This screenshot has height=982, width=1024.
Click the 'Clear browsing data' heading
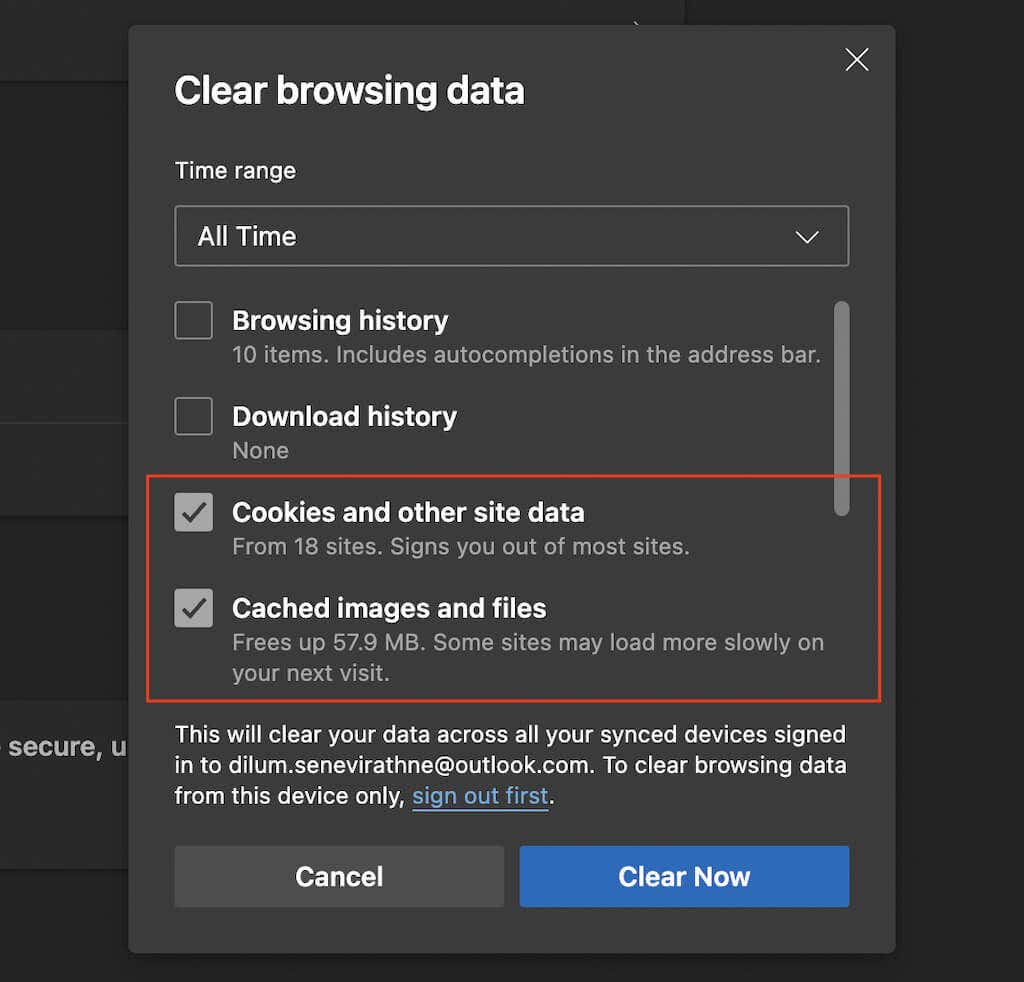coord(349,91)
